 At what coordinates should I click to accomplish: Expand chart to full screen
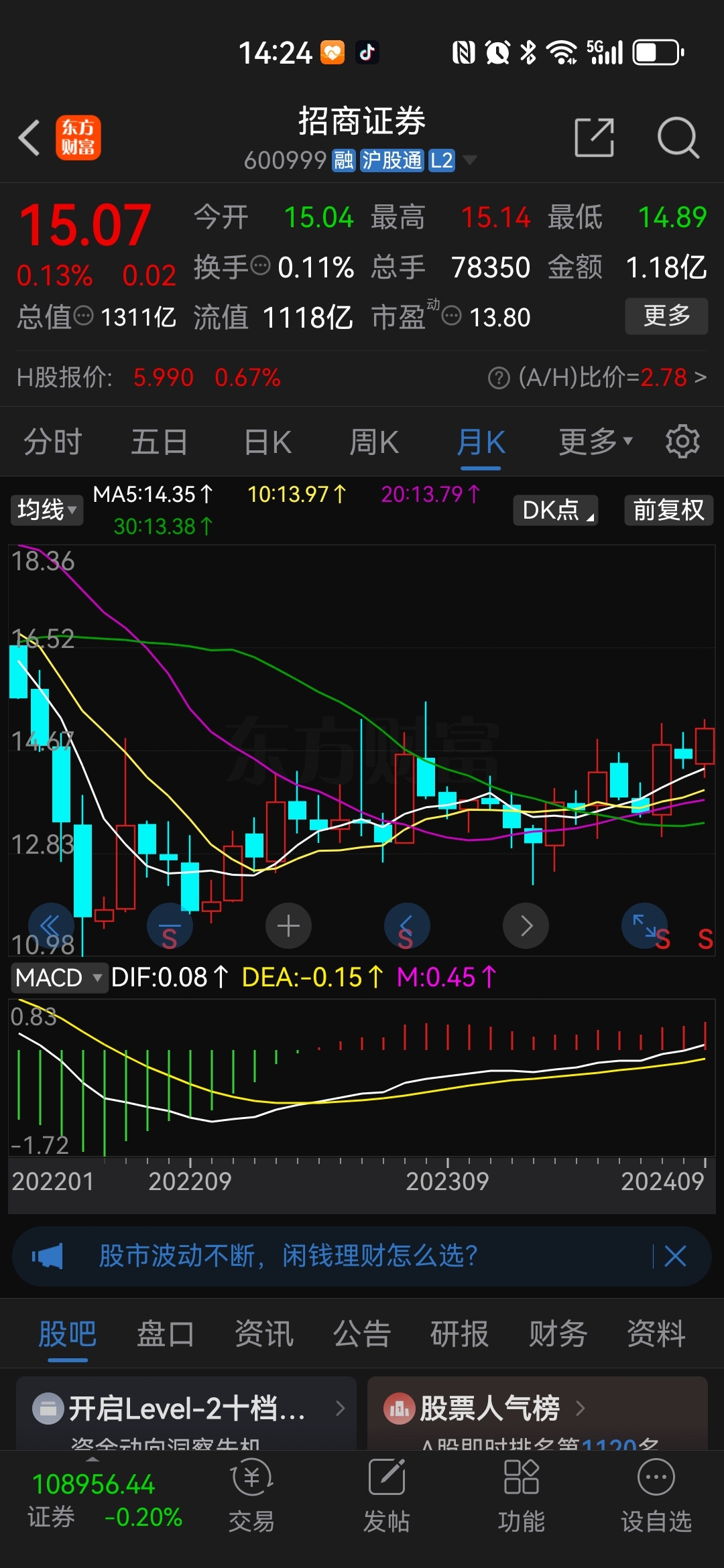tap(645, 925)
